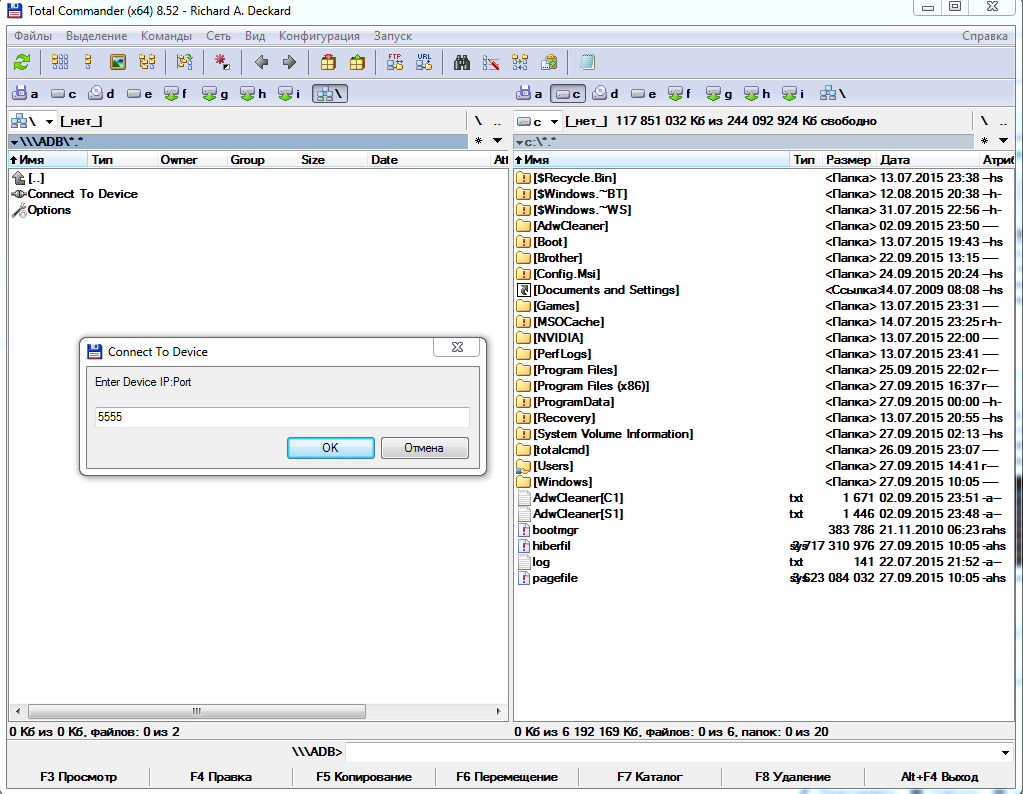Click the Отмена button
Screen dimensions: 1023x794
pos(424,448)
